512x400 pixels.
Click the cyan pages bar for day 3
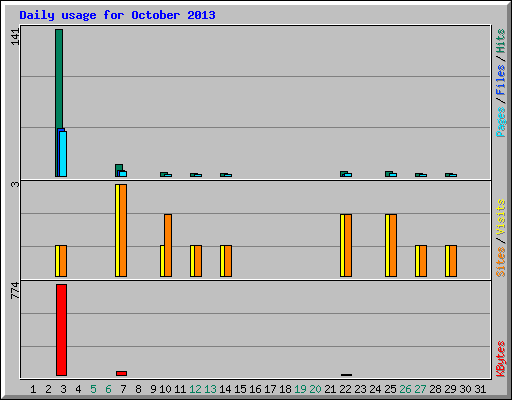pyautogui.click(x=63, y=154)
